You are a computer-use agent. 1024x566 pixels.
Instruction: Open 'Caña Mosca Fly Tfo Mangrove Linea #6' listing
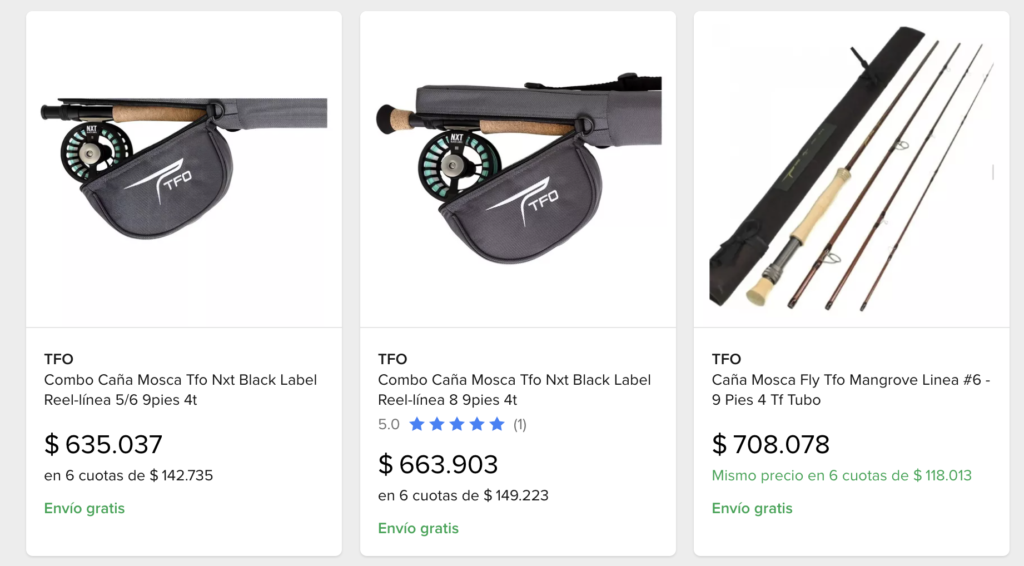tap(850, 390)
